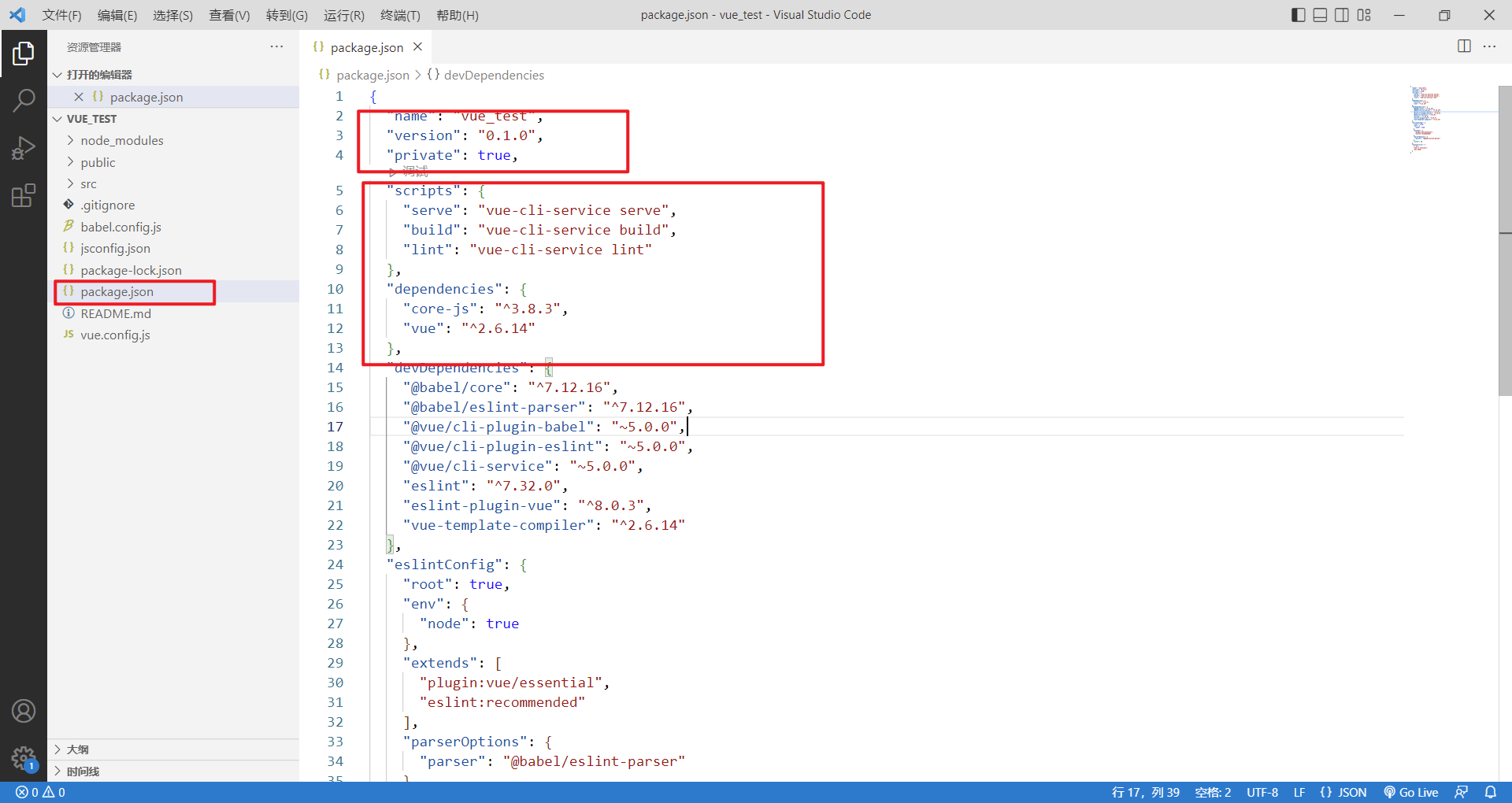Image resolution: width=1512 pixels, height=803 pixels.
Task: Expand the src folder
Action: (x=173, y=183)
